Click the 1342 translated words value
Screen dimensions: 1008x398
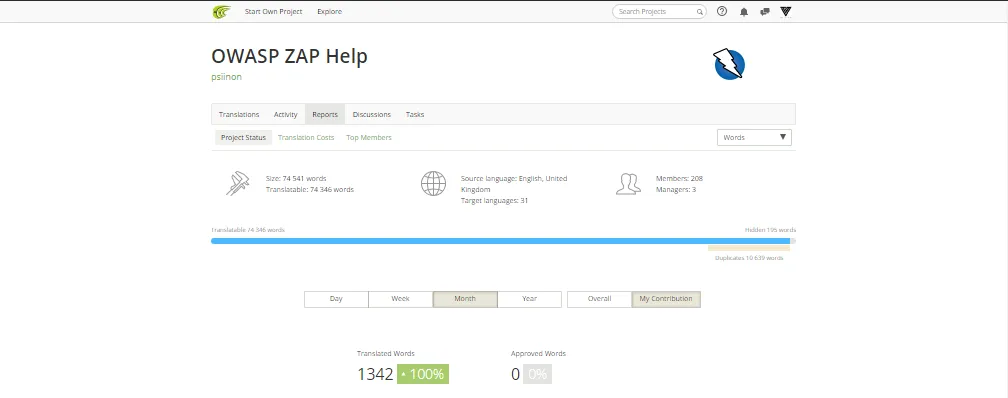tap(375, 374)
